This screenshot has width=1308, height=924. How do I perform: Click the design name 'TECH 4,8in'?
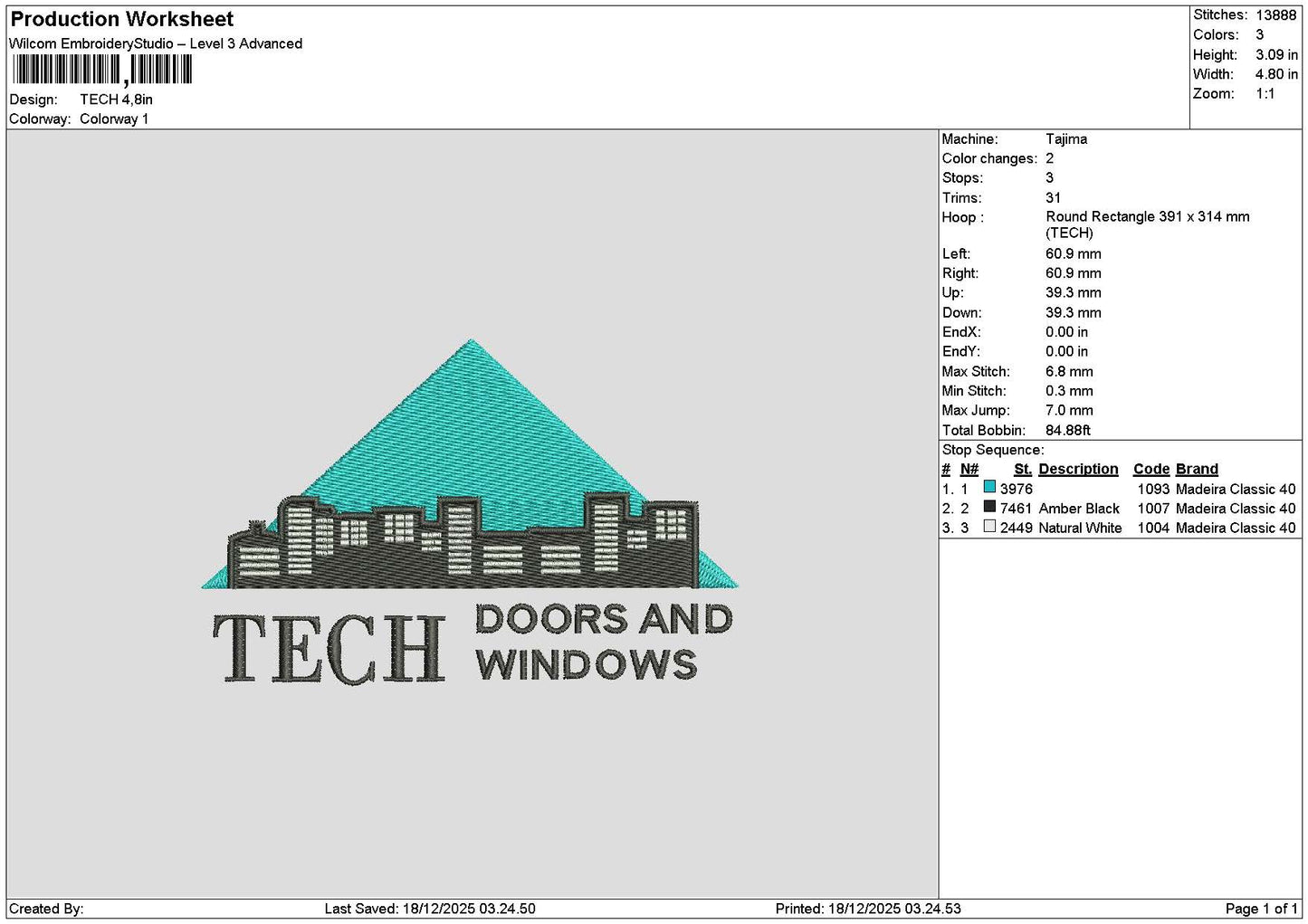pos(116,100)
